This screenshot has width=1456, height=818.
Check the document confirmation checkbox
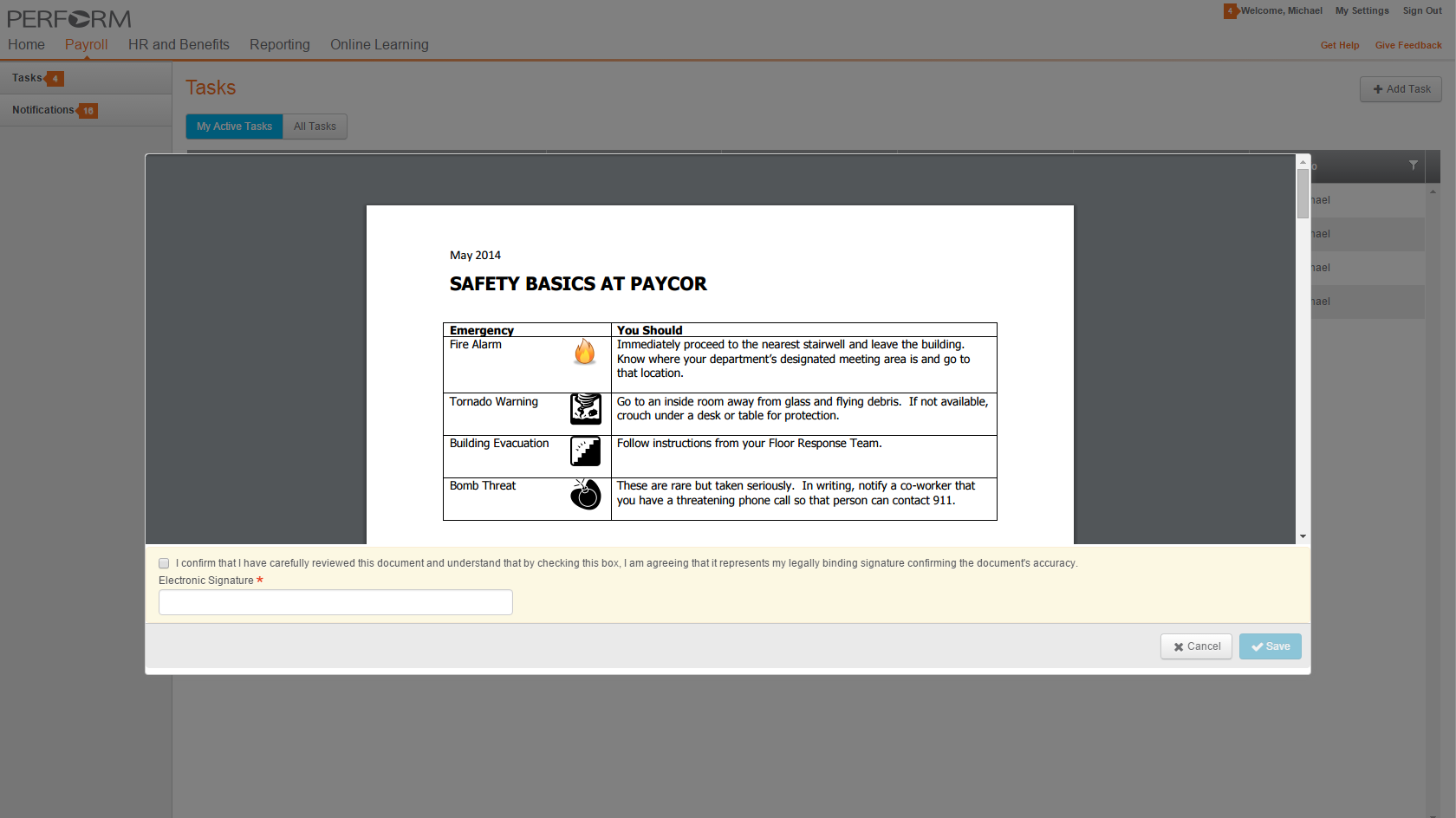[164, 563]
